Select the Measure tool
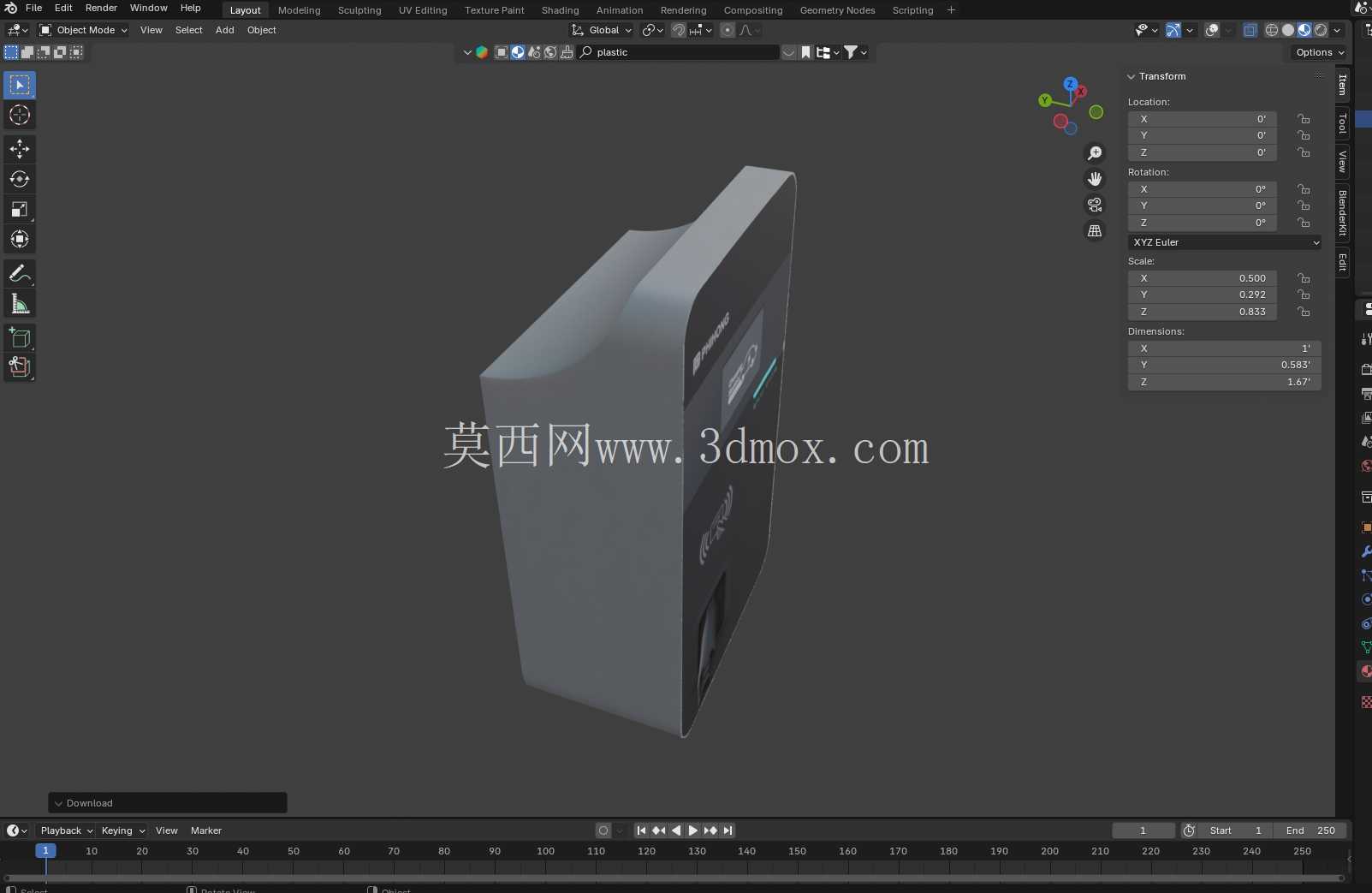The image size is (1372, 893). (20, 304)
